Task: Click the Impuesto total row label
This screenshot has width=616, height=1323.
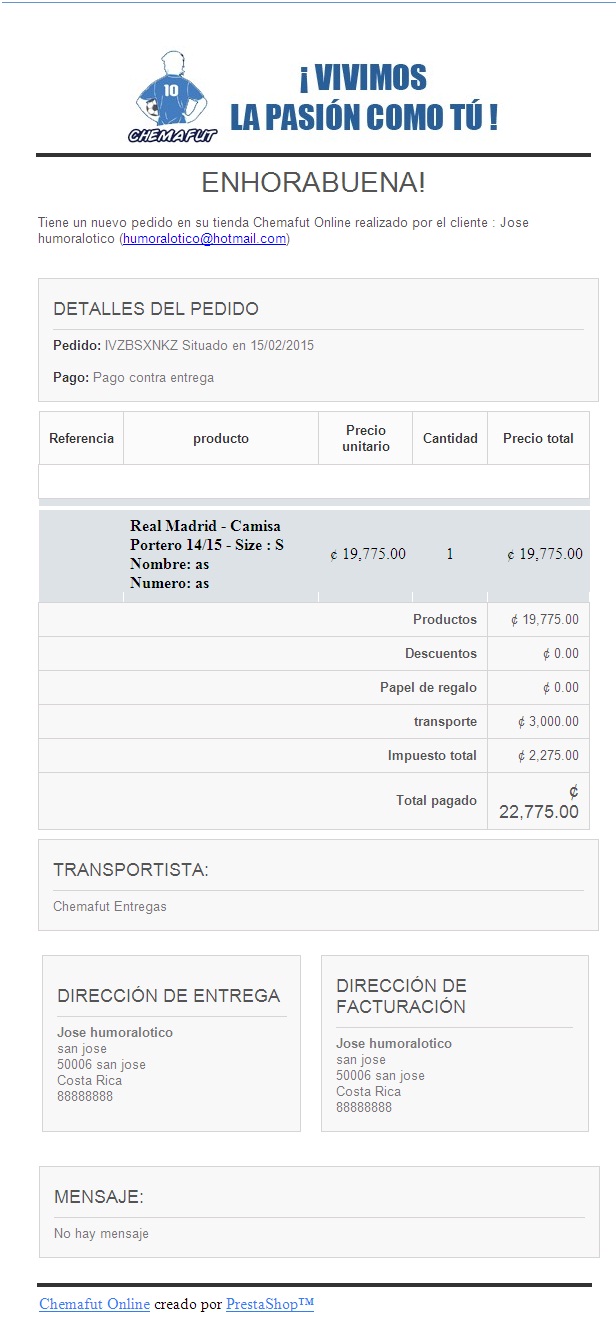Action: (432, 755)
